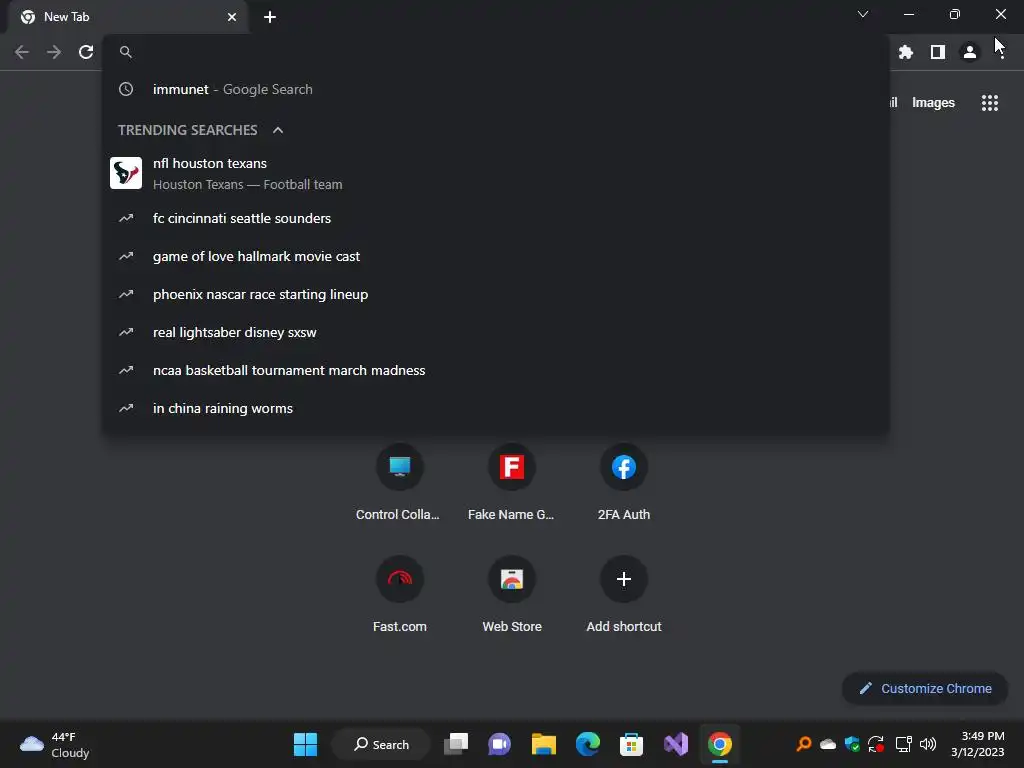Select the immunet Google Search suggestion
1024x768 pixels.
click(496, 89)
